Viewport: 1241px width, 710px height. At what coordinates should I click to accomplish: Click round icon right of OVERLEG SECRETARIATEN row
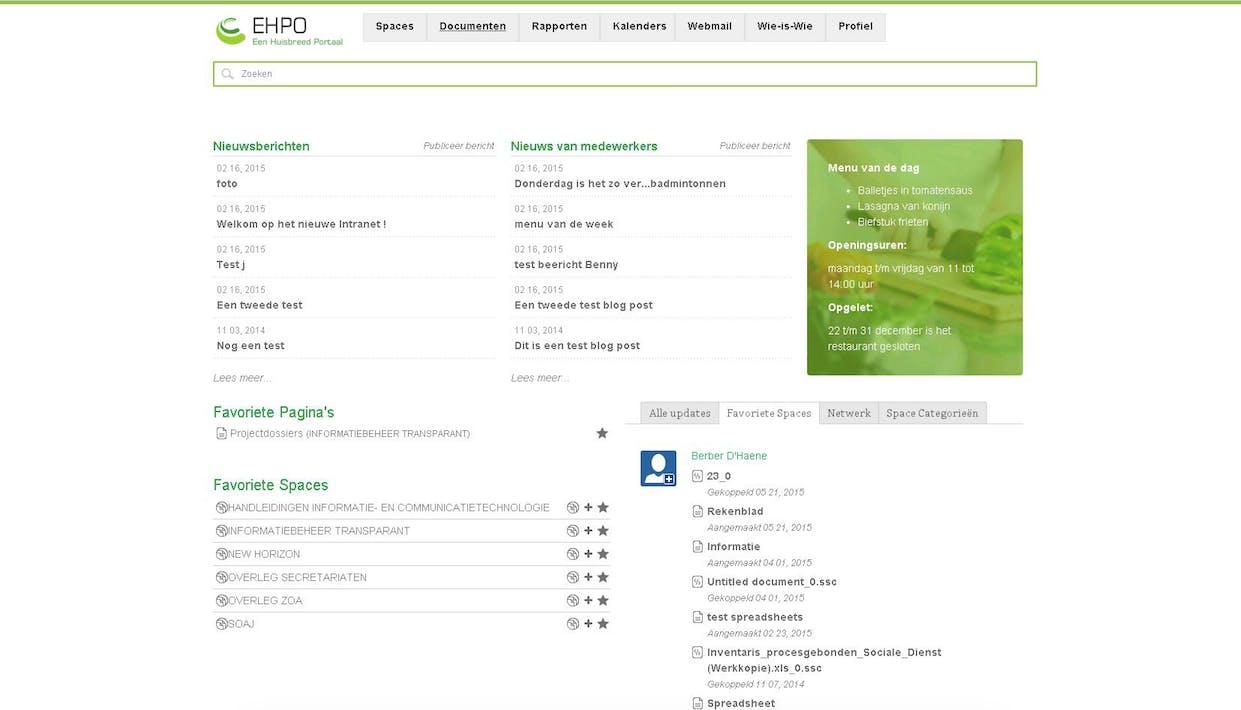click(x=573, y=577)
